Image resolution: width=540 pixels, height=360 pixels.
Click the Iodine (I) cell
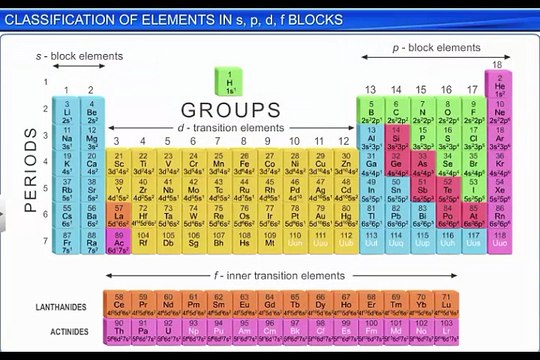pyautogui.click(x=474, y=190)
